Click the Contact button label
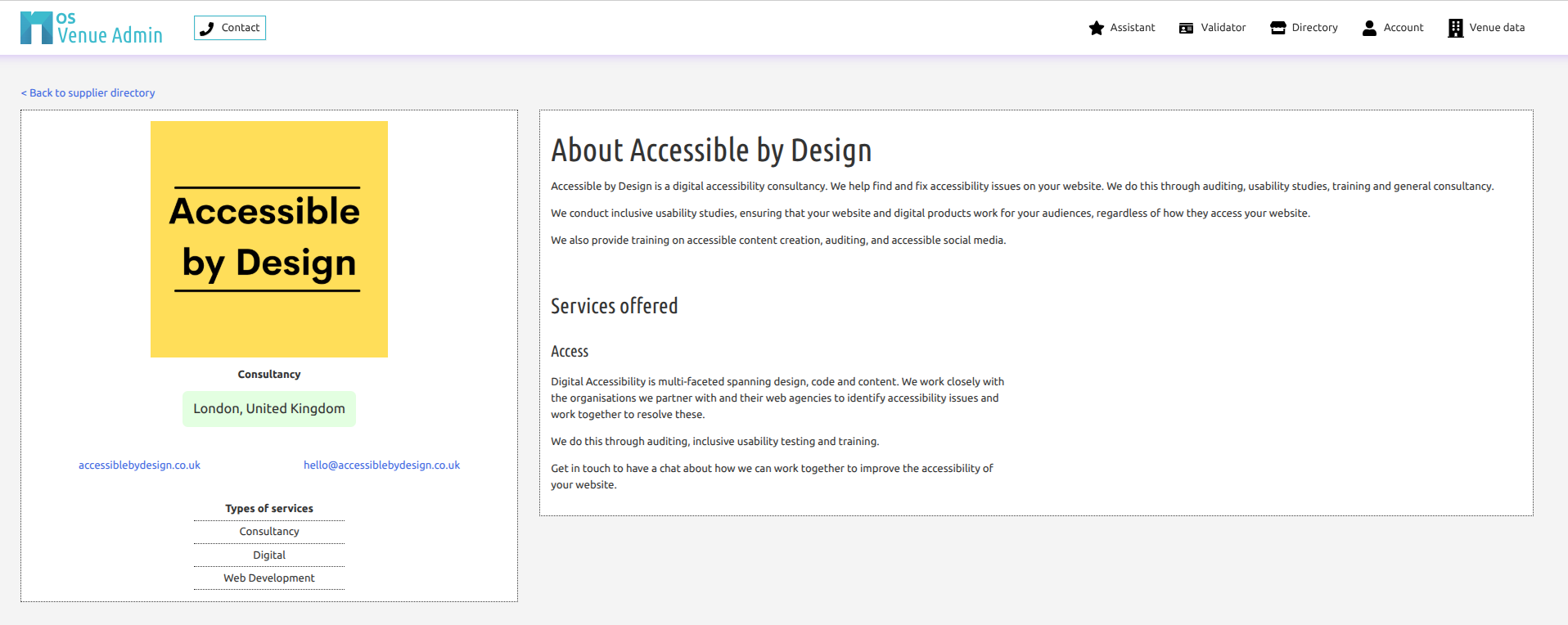The height and width of the screenshot is (625, 1568). [241, 28]
